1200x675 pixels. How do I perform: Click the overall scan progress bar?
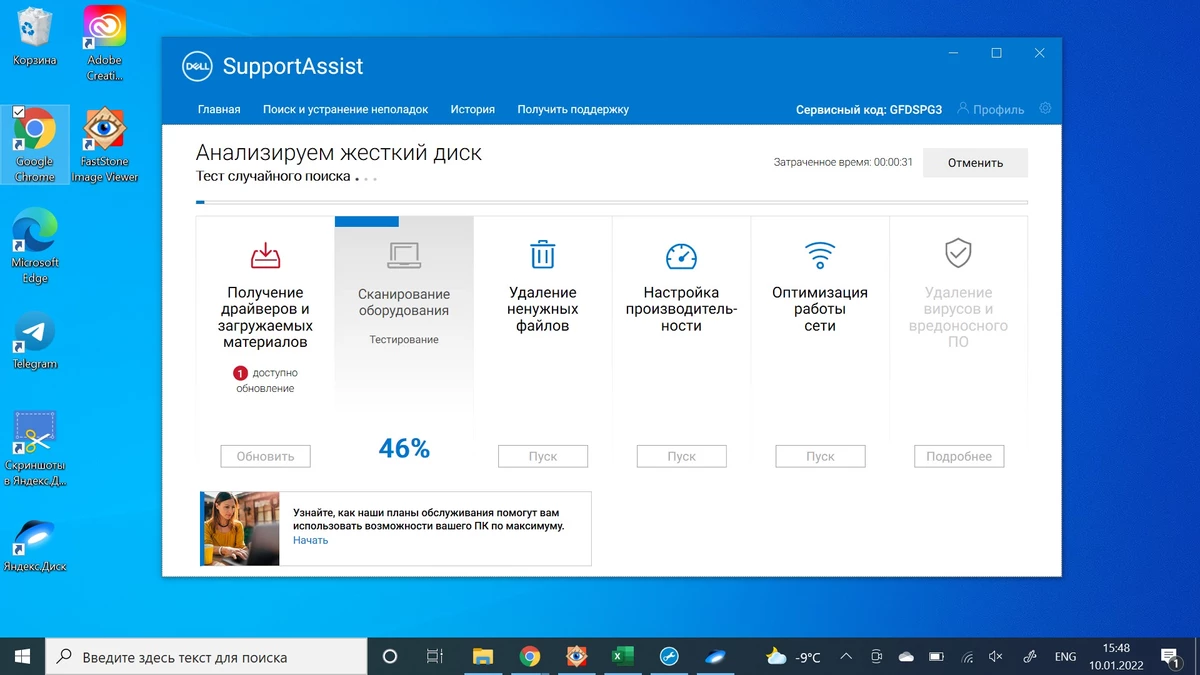(612, 202)
